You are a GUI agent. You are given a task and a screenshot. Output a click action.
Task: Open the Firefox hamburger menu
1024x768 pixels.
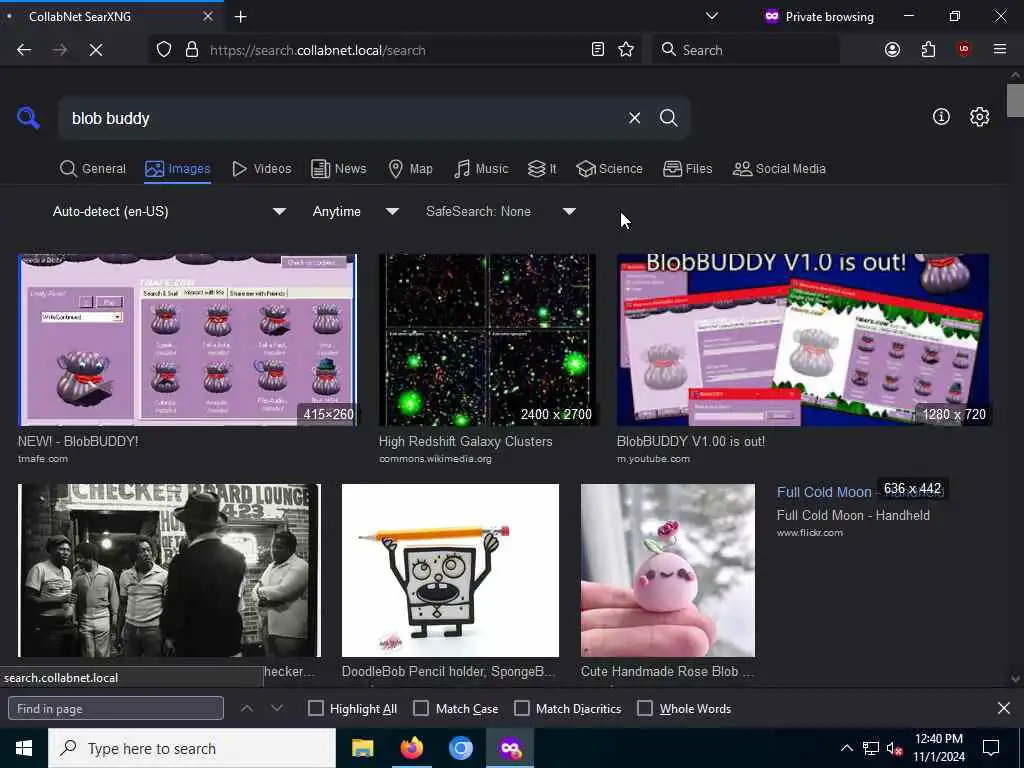pyautogui.click(x=1000, y=50)
